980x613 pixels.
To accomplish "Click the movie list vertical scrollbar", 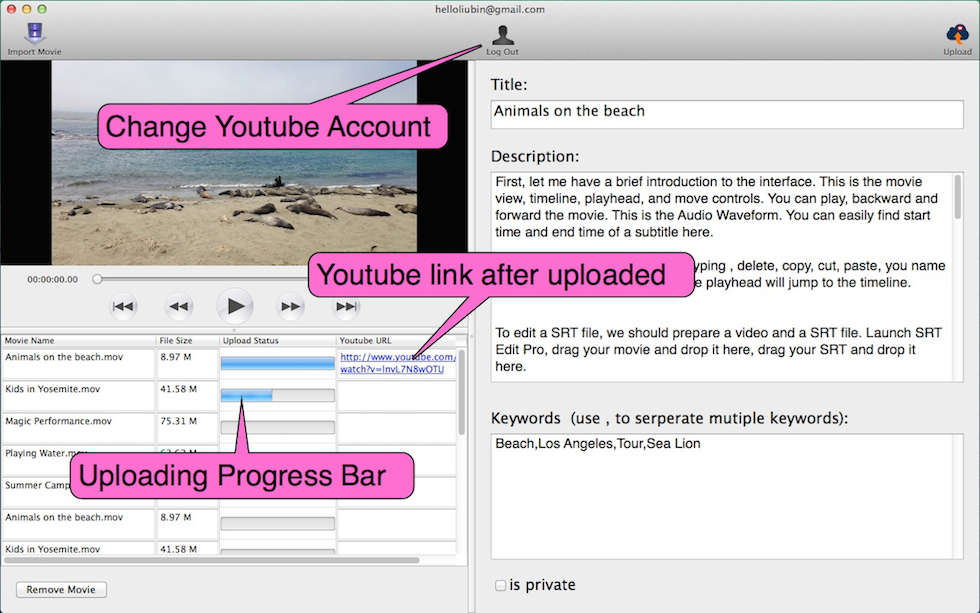I will (462, 392).
